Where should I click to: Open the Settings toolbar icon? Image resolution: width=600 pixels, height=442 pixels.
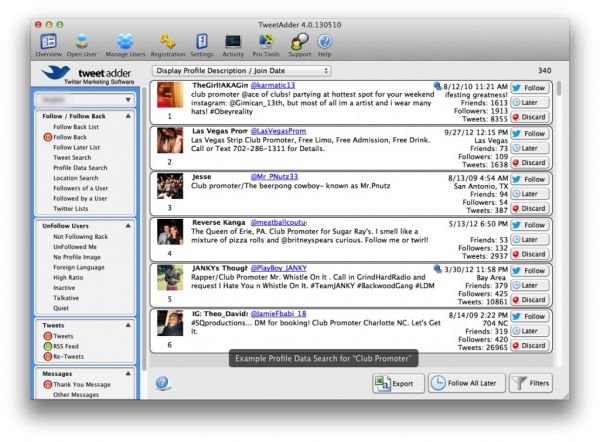pyautogui.click(x=202, y=40)
